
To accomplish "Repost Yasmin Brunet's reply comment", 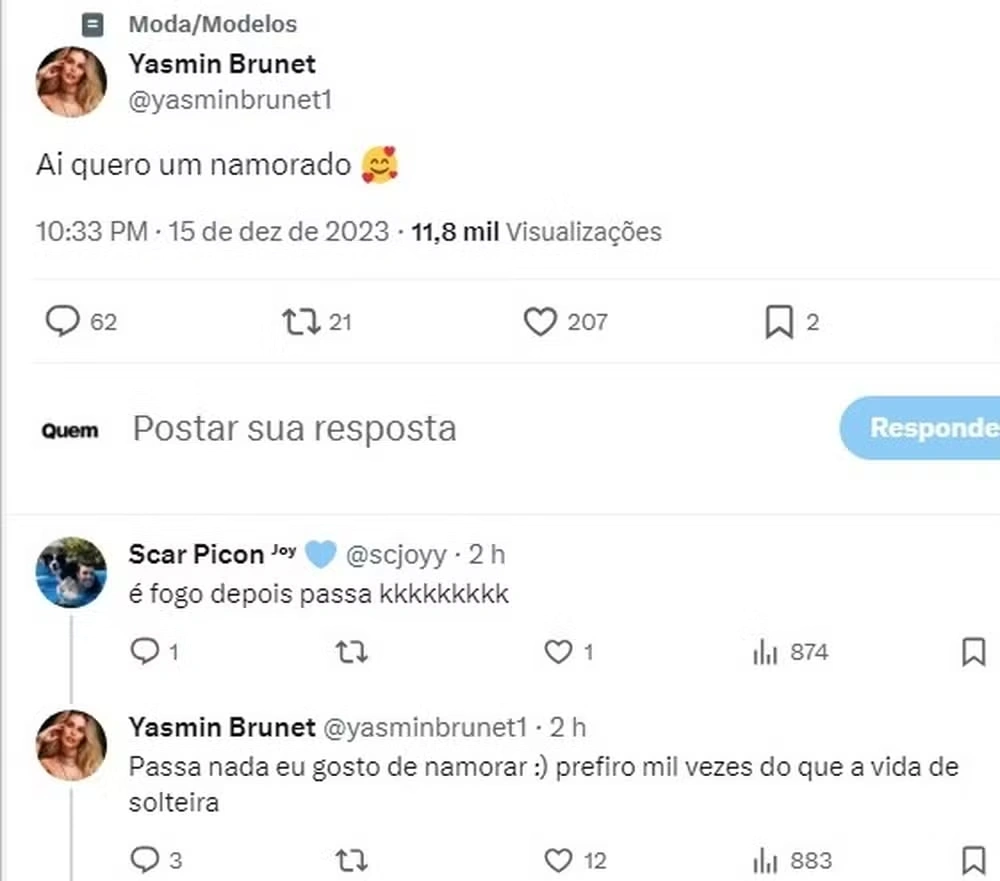I will 350,860.
